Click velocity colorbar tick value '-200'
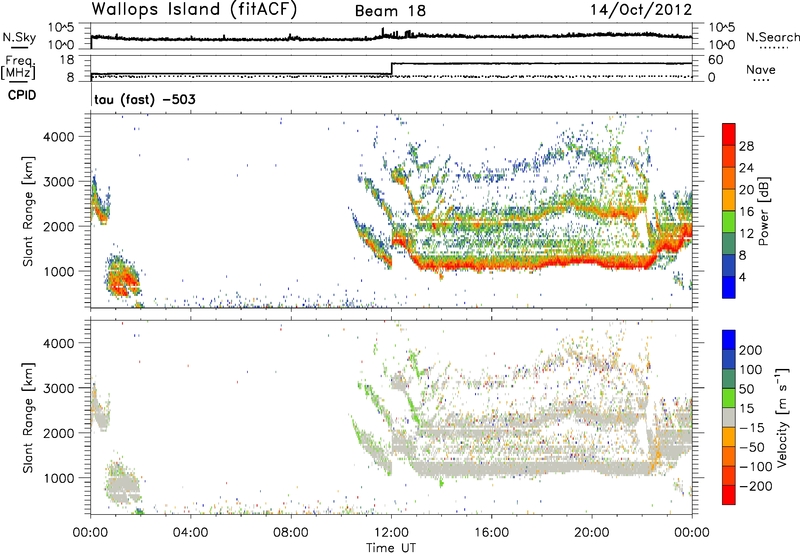Image resolution: width=800 pixels, height=554 pixels. pos(756,486)
